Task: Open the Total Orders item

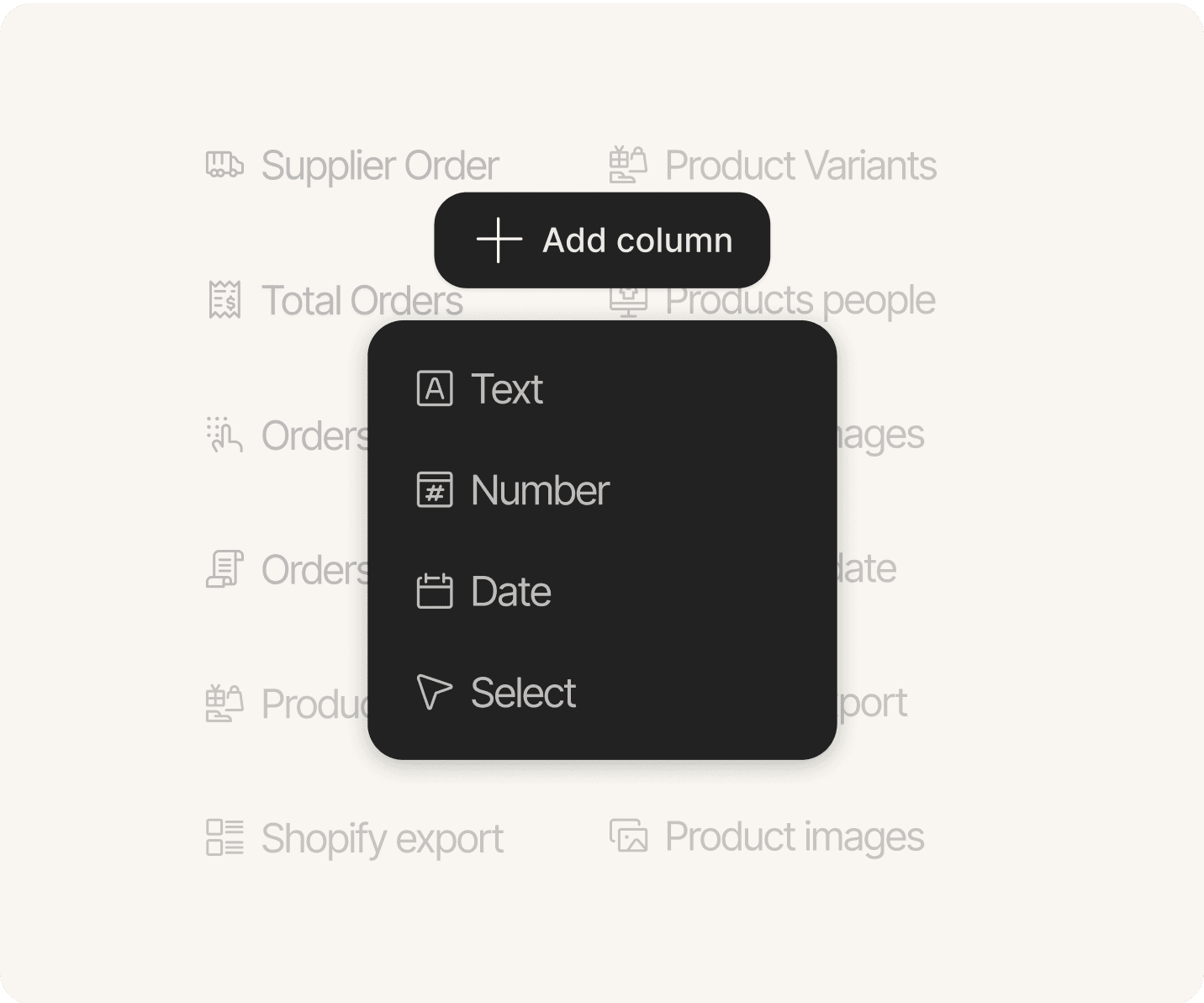Action: (362, 301)
